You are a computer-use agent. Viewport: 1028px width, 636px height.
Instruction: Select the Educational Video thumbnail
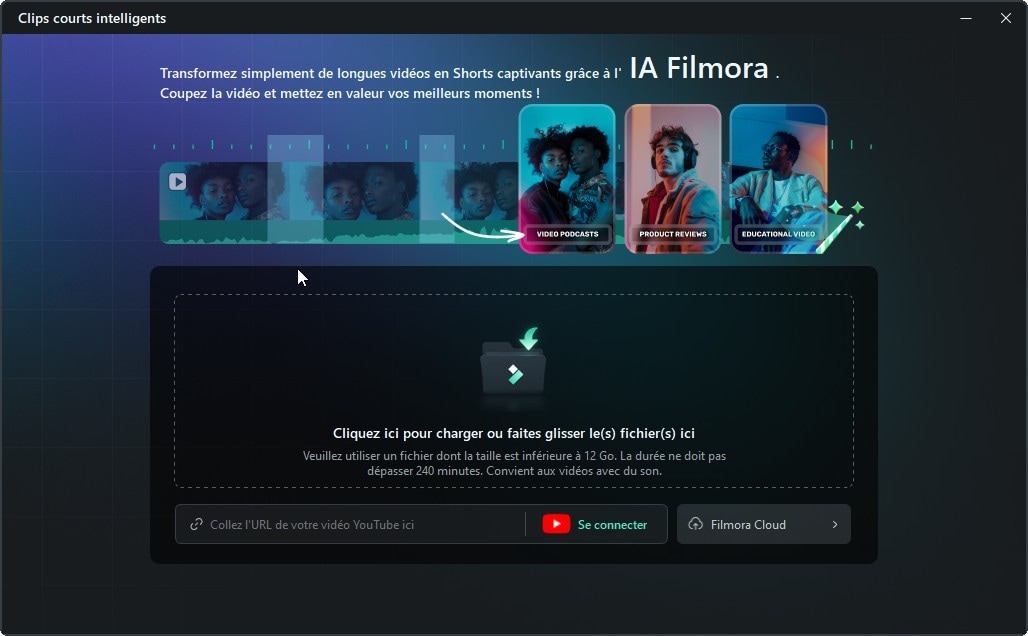pos(778,178)
